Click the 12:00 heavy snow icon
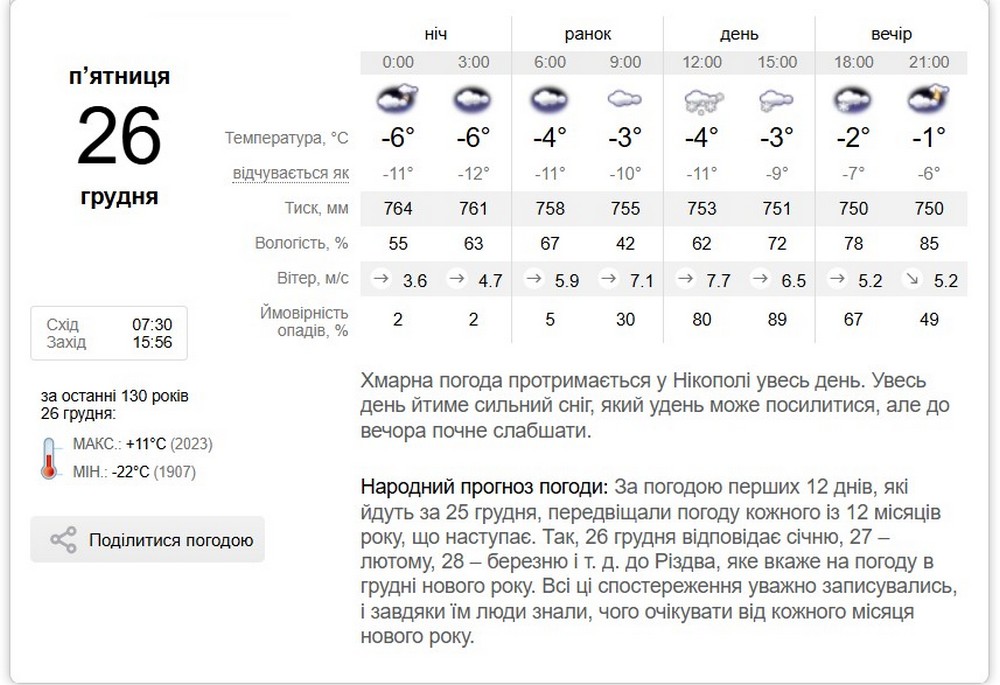This screenshot has height=685, width=1000. (x=702, y=99)
